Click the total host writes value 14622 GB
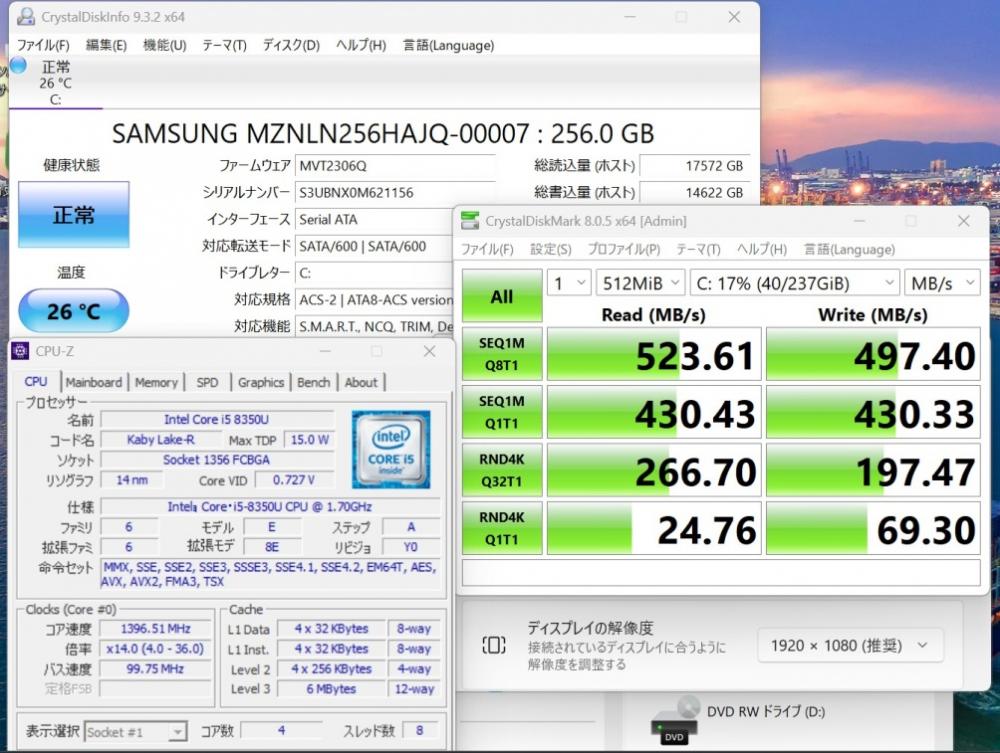Viewport: 1000px width, 753px height. coord(695,193)
